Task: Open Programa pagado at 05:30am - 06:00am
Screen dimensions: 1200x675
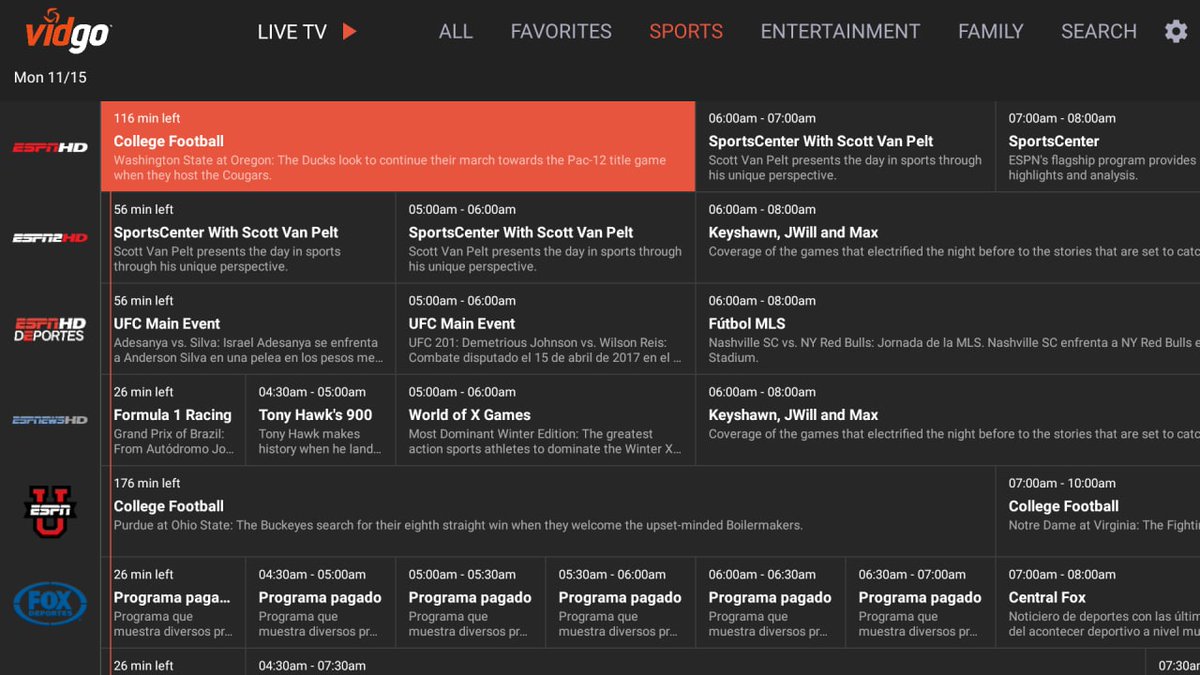Action: (x=621, y=602)
